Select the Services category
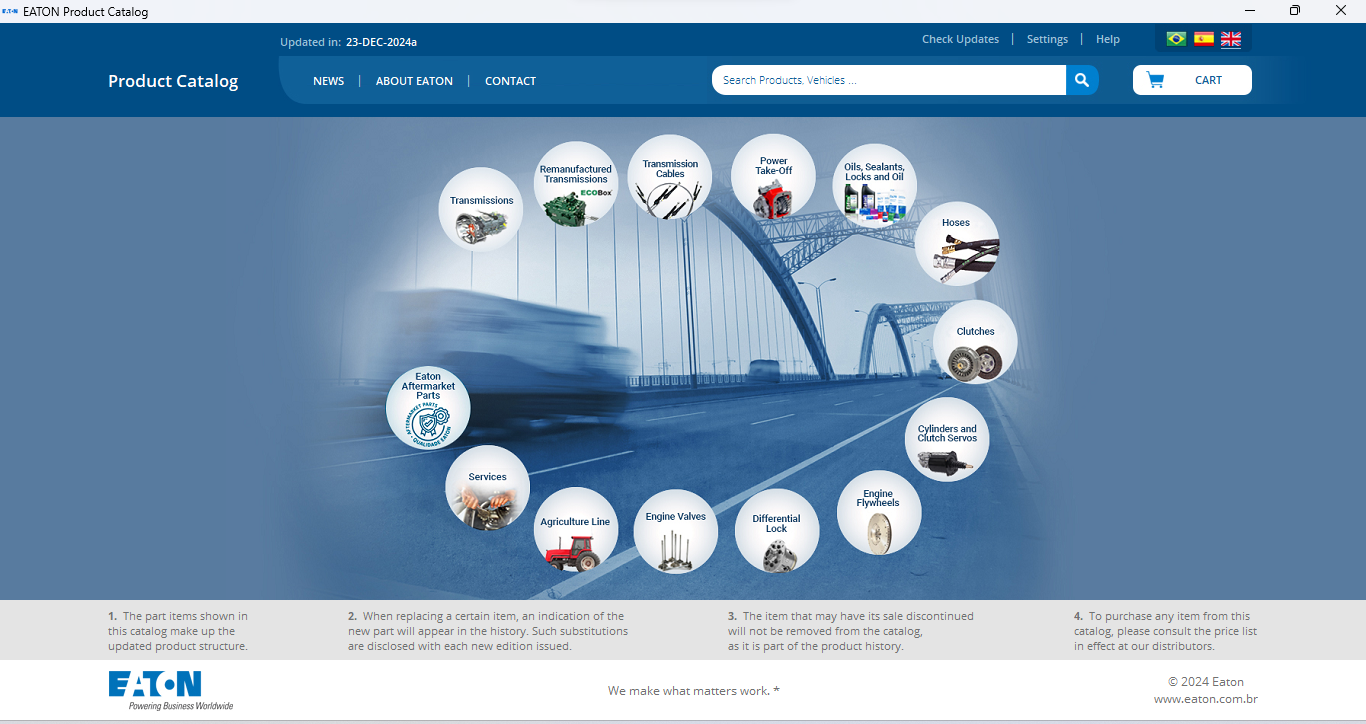 coord(487,487)
